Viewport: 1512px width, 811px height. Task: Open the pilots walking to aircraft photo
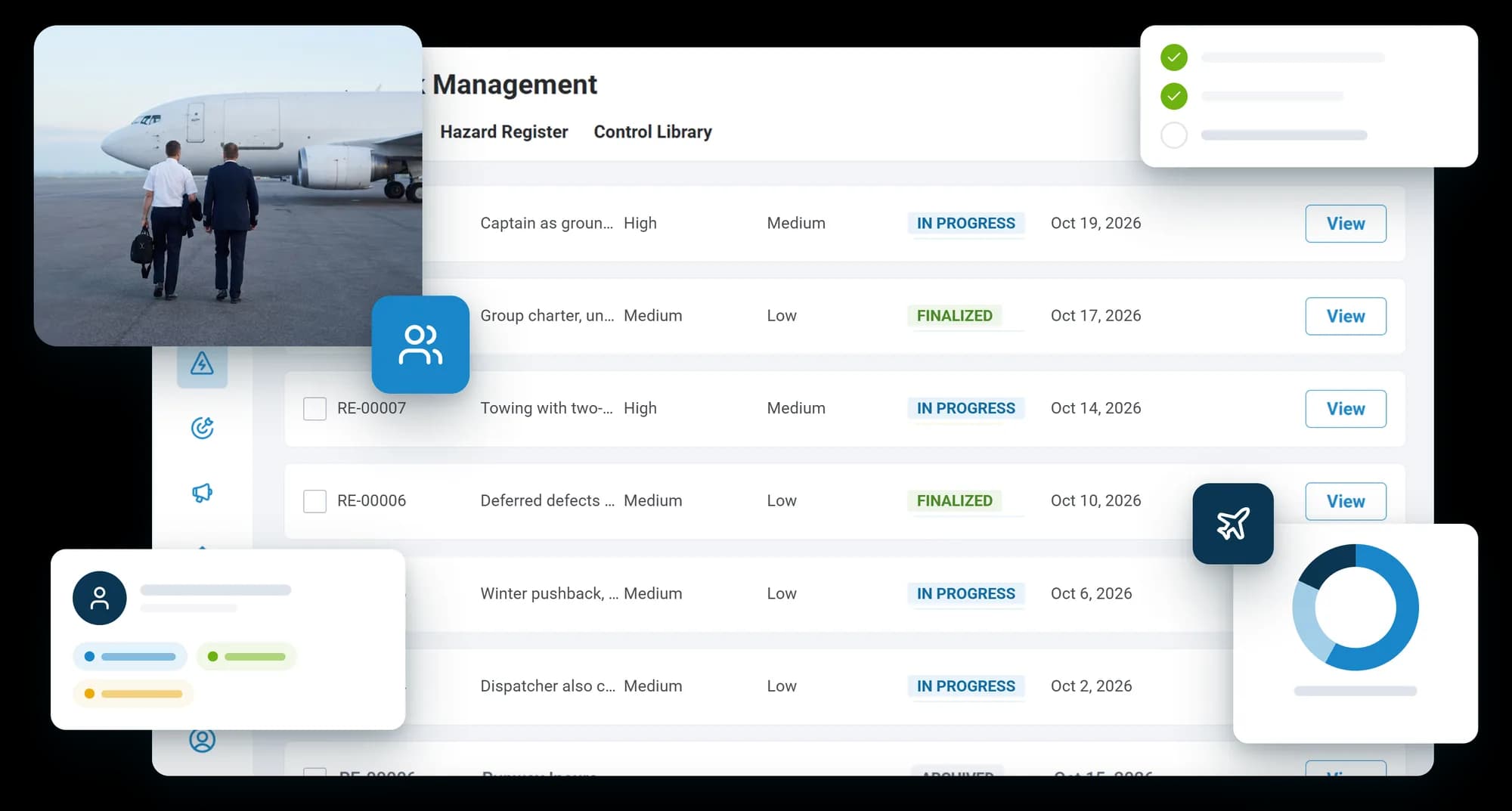(228, 186)
